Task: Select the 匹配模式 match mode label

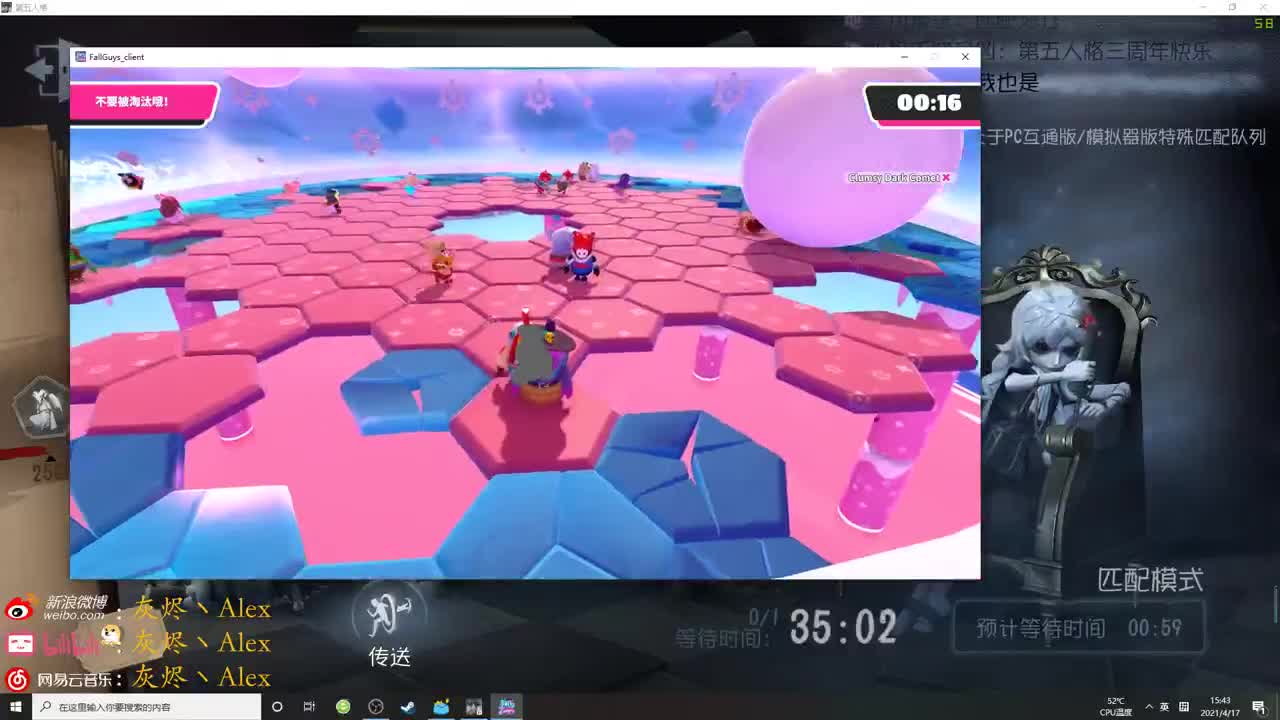Action: tap(1150, 580)
